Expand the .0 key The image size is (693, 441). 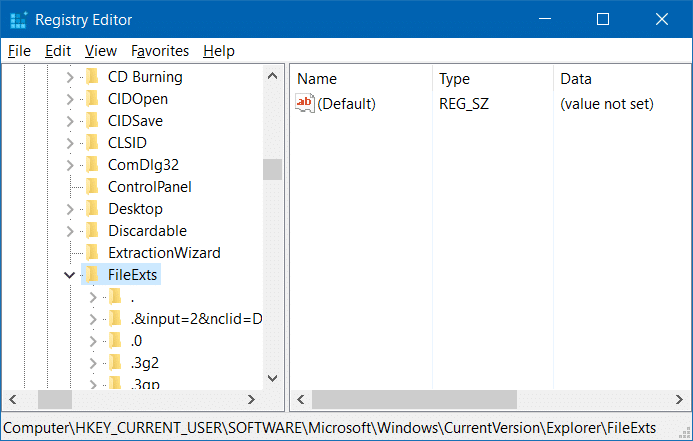point(93,341)
